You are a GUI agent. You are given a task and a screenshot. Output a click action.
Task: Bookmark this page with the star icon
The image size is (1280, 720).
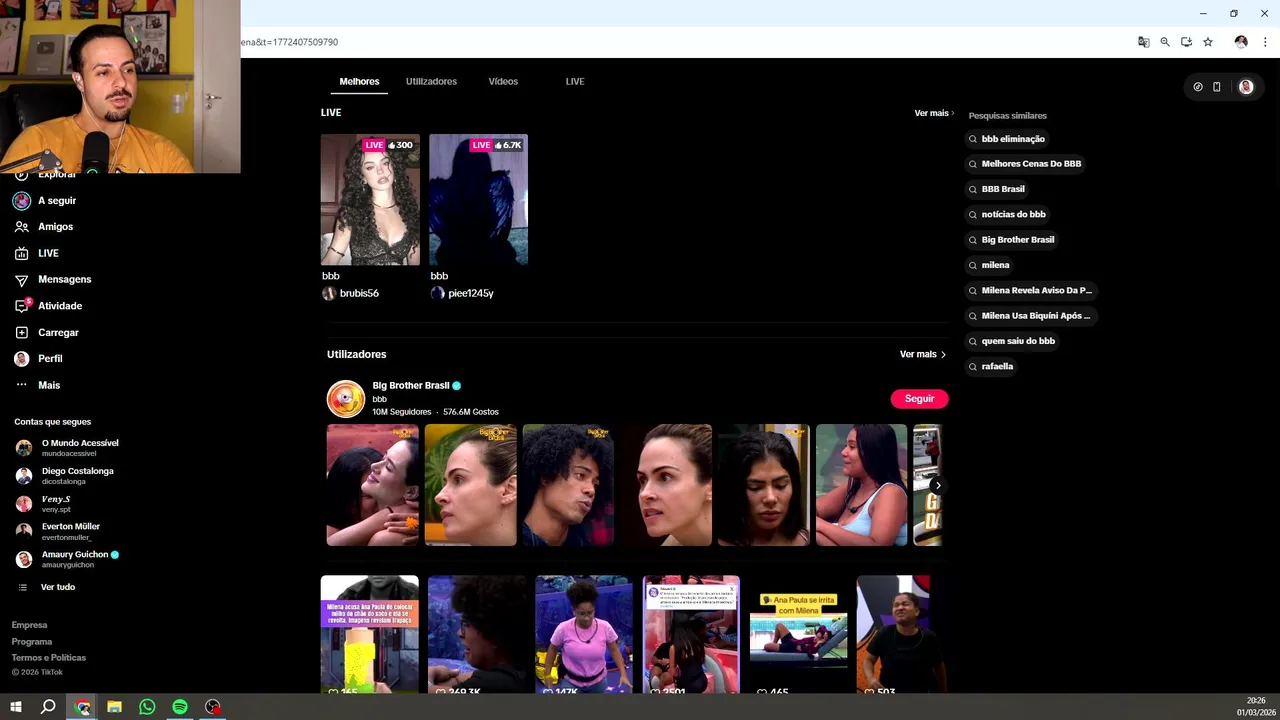[x=1208, y=42]
